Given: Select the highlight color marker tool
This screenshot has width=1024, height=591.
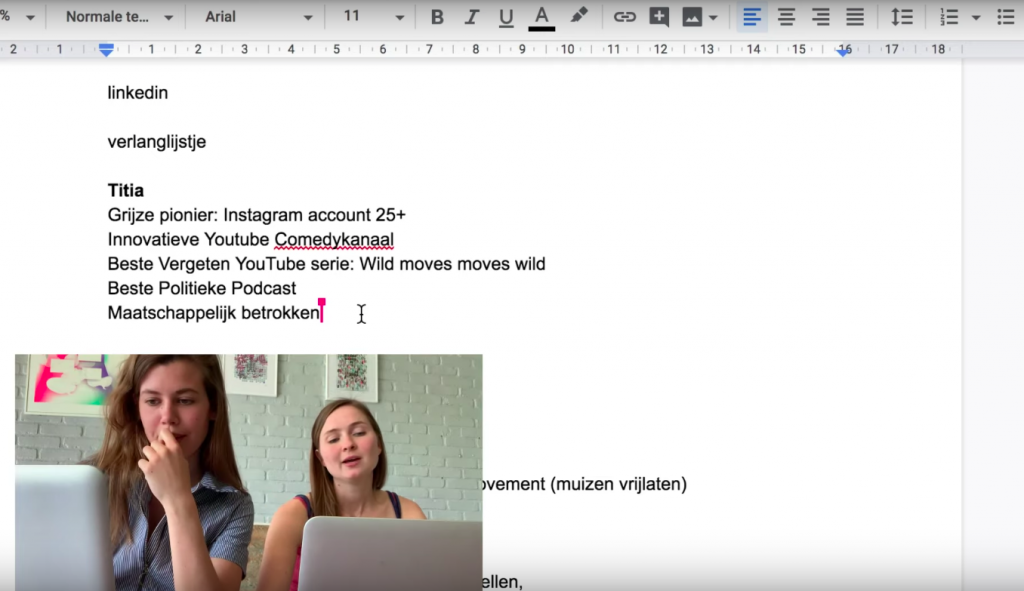Looking at the screenshot, I should 579,17.
